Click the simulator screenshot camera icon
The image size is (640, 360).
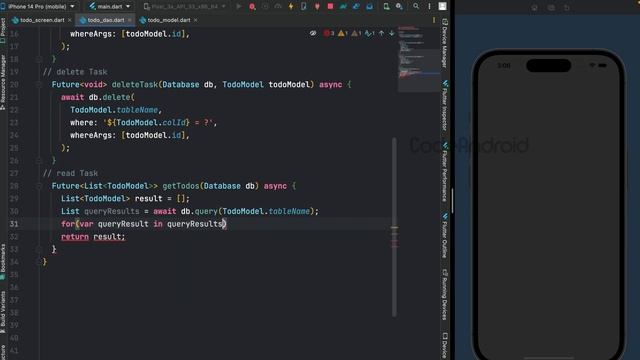(x=551, y=7)
